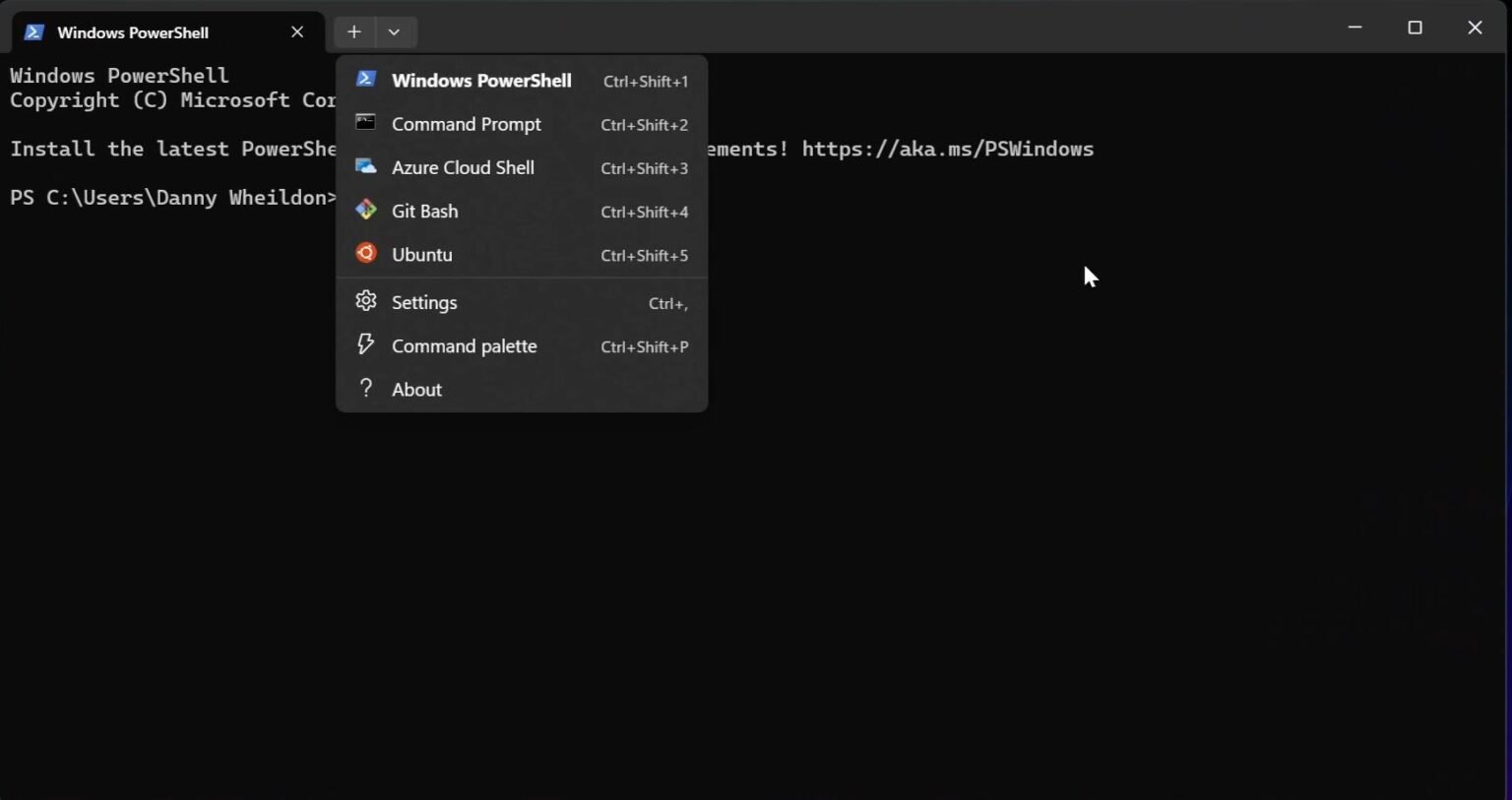The height and width of the screenshot is (800, 1512).
Task: Click the Ctrl+Shift+4 shortcut label
Action: pos(645,212)
